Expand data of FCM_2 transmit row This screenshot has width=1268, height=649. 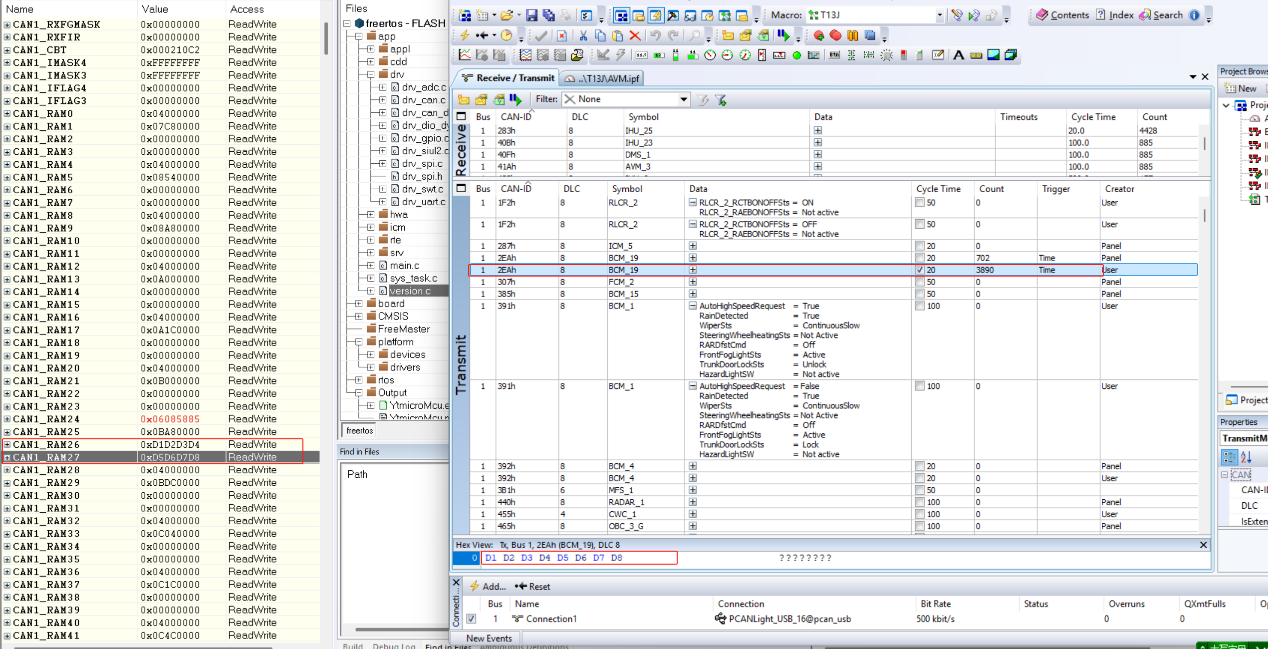(x=693, y=282)
